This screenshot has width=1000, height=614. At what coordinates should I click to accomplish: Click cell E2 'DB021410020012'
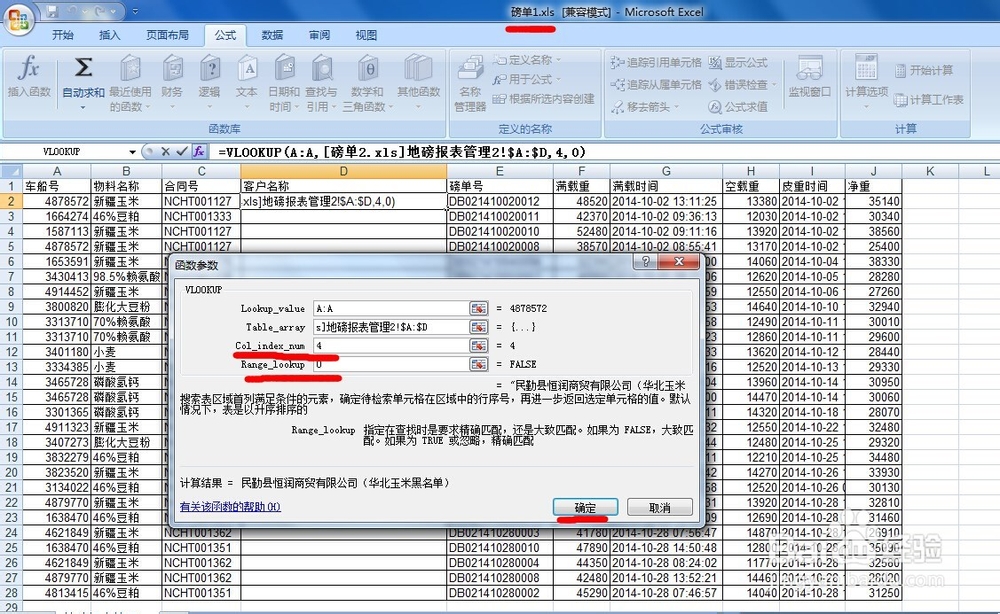(499, 201)
